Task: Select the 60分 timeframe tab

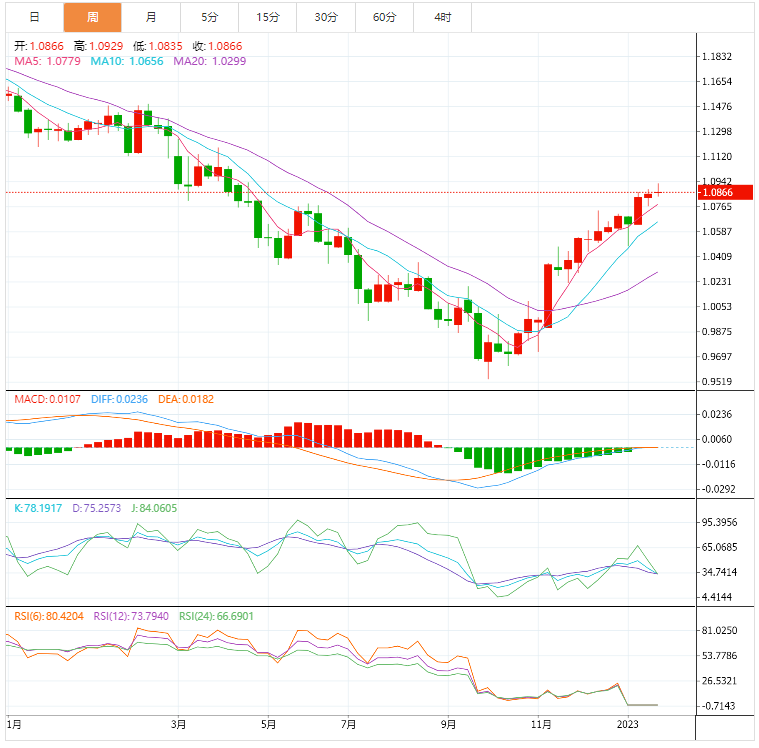Action: point(384,17)
